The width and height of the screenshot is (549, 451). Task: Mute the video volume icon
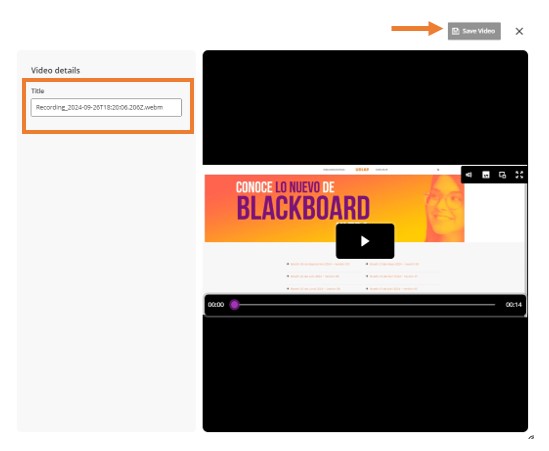pos(469,175)
